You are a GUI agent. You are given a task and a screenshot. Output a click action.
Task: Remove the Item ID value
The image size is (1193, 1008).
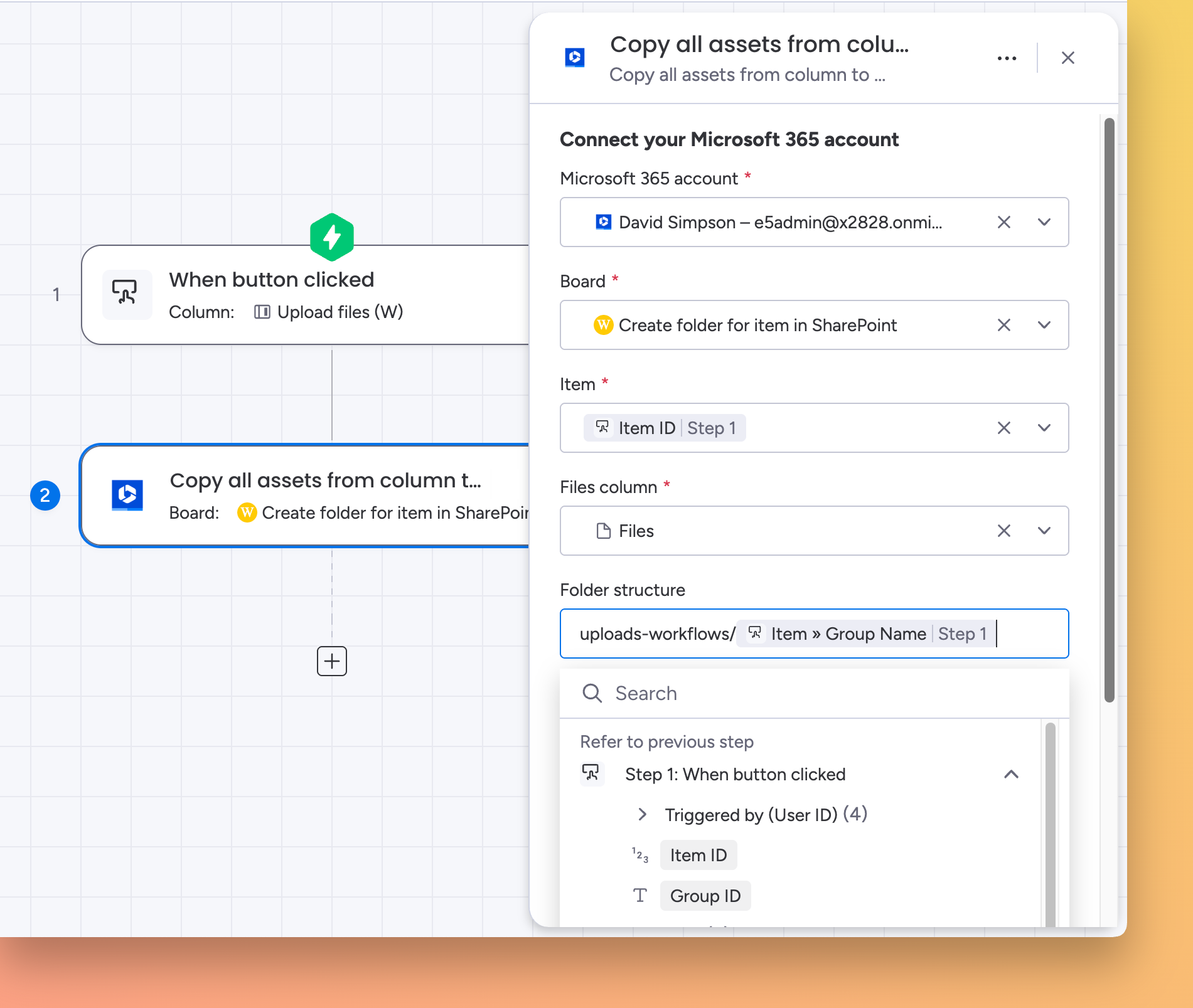(1003, 428)
